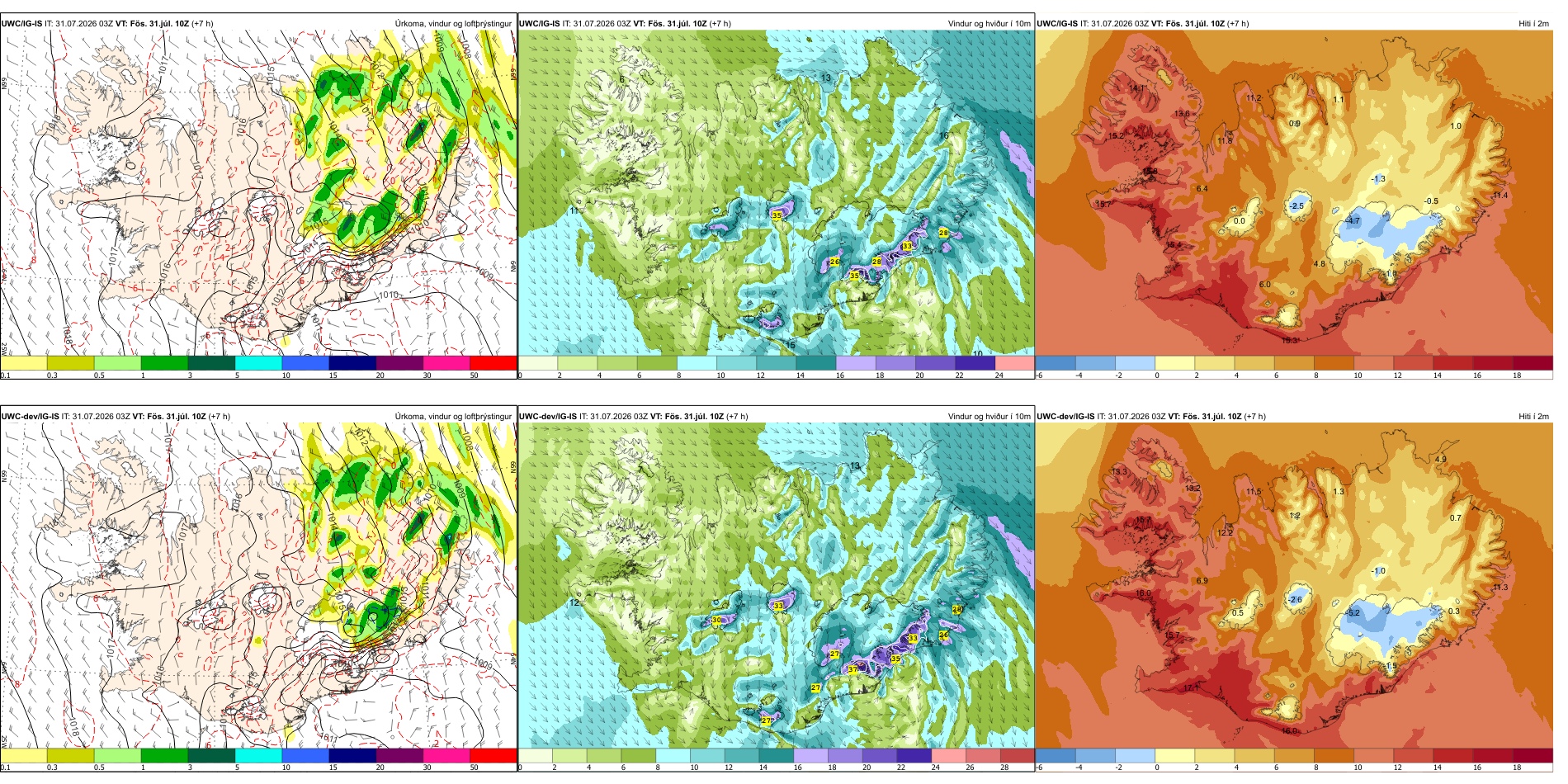
Task: Click the 'Úrkoma, vindur og loftþrýstingur' title on UWC-dev panel
Action: [453, 417]
